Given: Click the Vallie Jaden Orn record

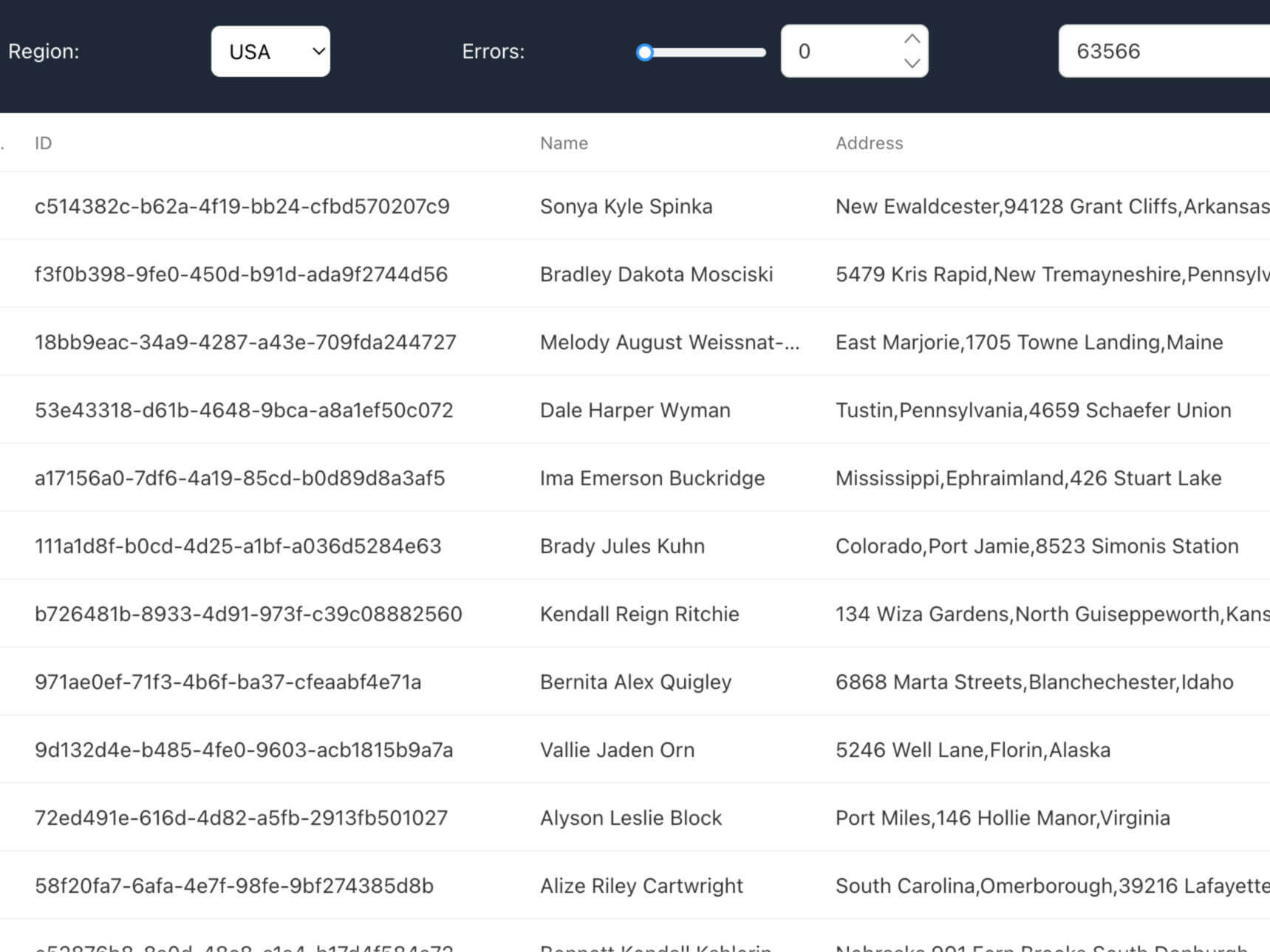Looking at the screenshot, I should [617, 750].
